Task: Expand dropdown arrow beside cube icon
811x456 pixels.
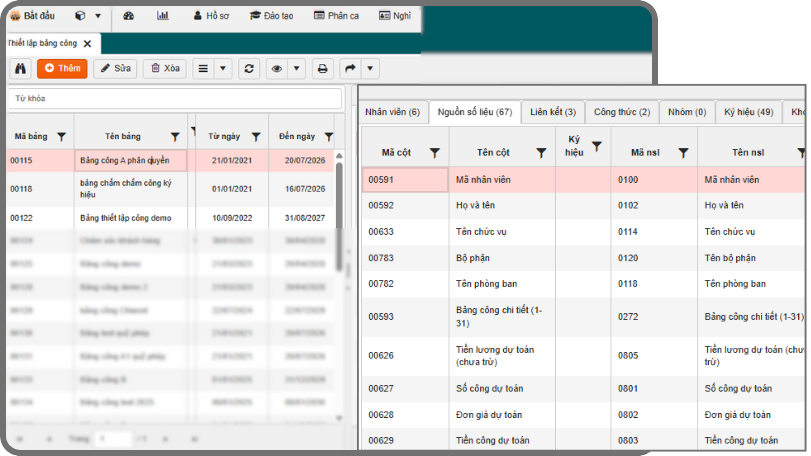Action: click(x=98, y=16)
